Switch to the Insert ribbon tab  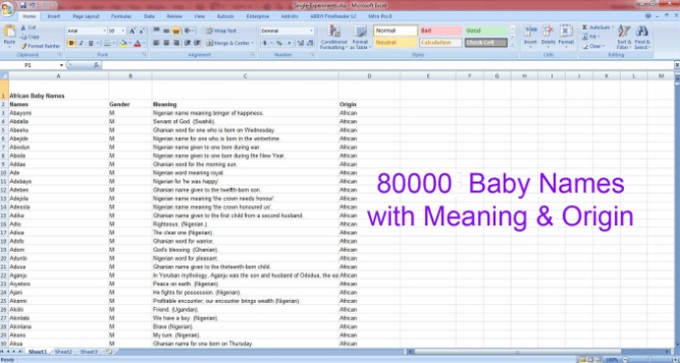pyautogui.click(x=54, y=16)
